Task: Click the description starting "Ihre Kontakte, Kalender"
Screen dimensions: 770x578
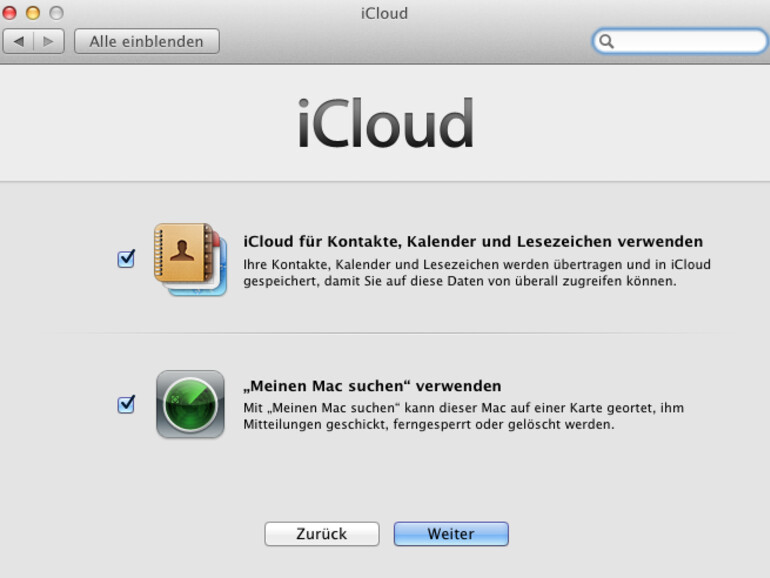Action: (x=476, y=273)
